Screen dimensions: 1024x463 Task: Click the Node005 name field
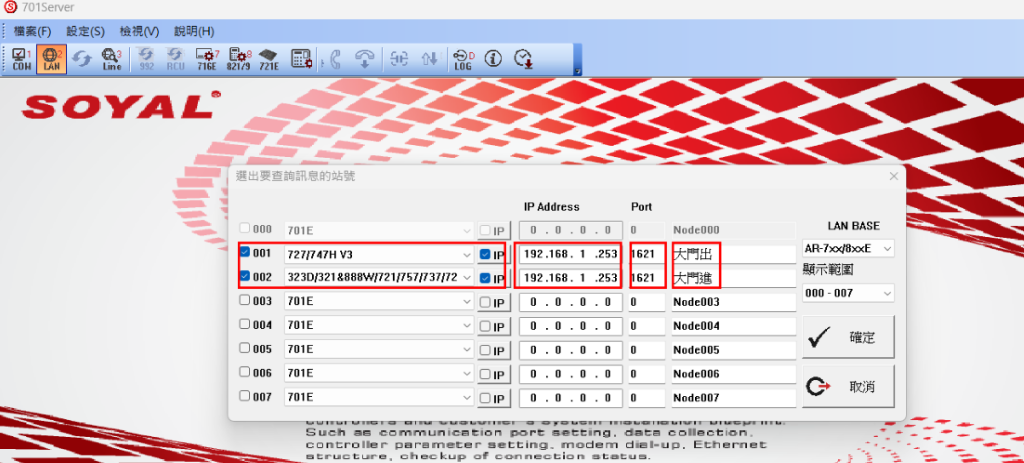click(x=733, y=350)
